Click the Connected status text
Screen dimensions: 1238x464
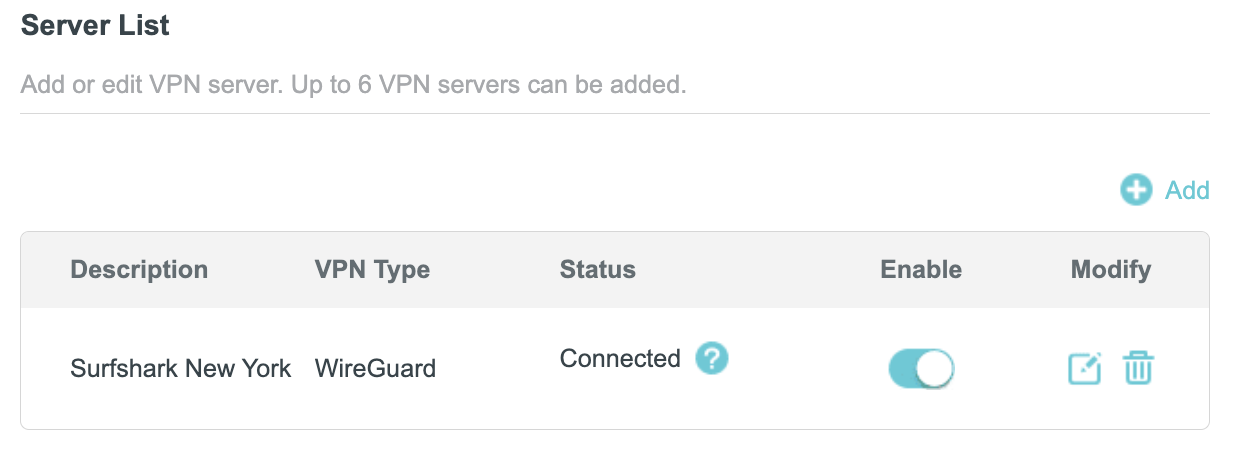coord(620,358)
